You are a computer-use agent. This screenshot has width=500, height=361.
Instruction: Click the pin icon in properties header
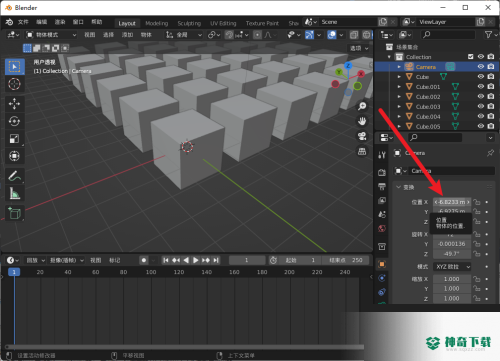[x=490, y=153]
